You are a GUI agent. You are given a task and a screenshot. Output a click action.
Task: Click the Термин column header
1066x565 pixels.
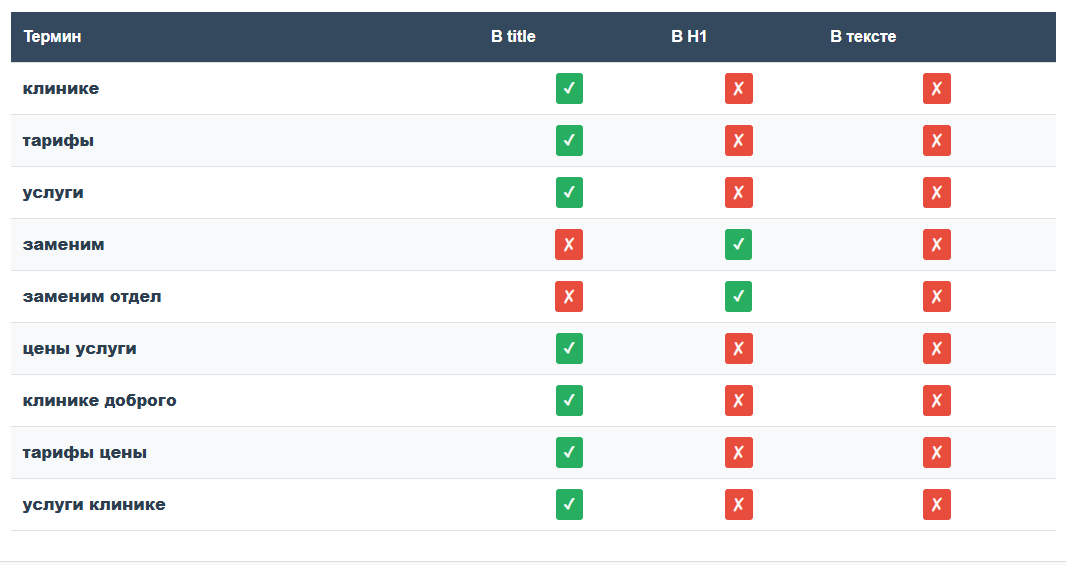pyautogui.click(x=52, y=37)
